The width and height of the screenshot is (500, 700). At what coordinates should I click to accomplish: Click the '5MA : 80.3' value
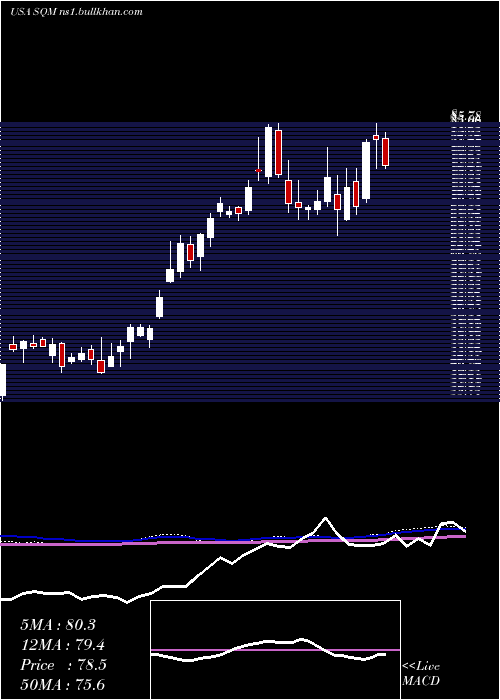point(58,625)
